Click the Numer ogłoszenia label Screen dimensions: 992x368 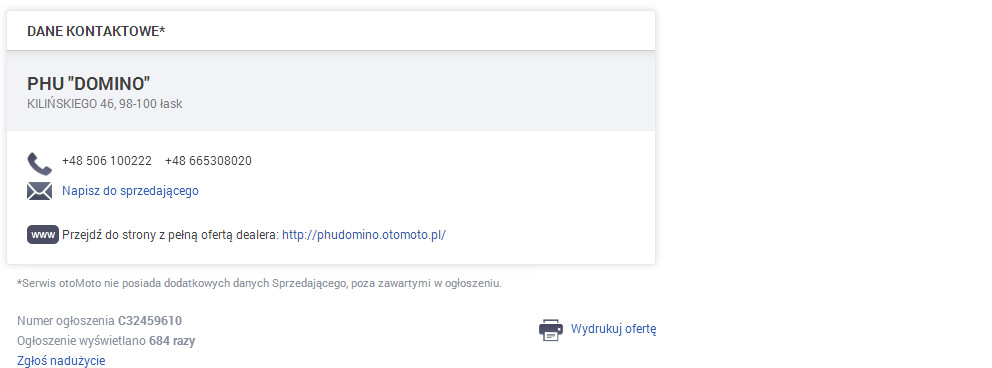pyautogui.click(x=66, y=321)
